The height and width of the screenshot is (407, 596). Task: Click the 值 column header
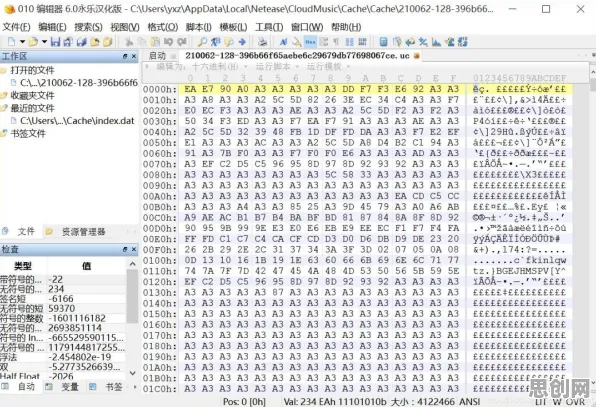click(x=86, y=266)
